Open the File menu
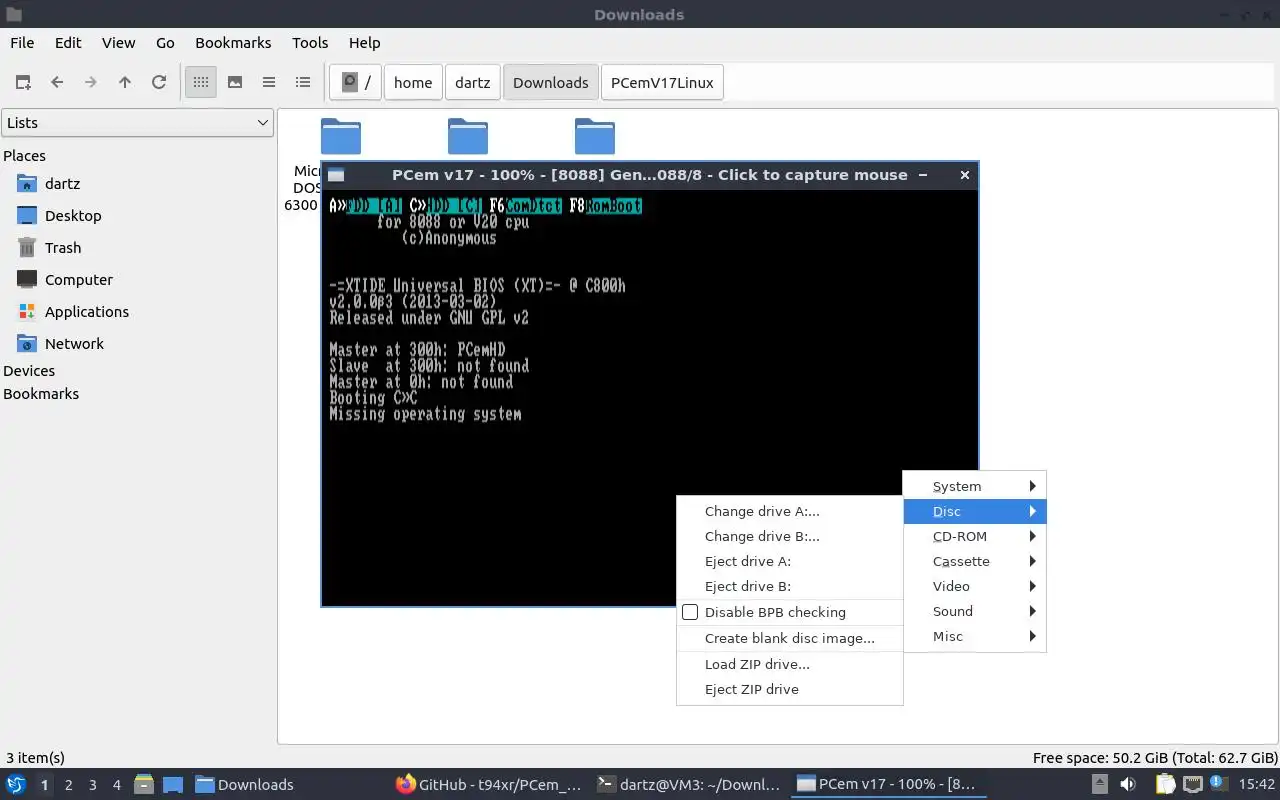The width and height of the screenshot is (1280, 800). pyautogui.click(x=22, y=43)
